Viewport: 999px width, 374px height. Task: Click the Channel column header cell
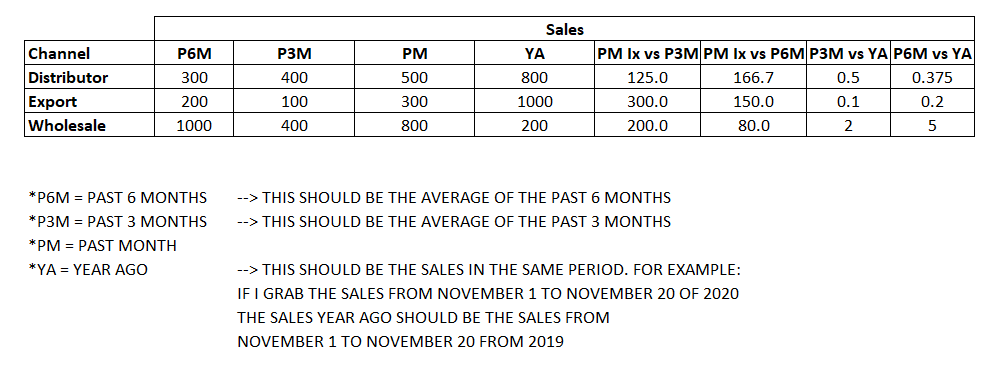click(x=90, y=54)
